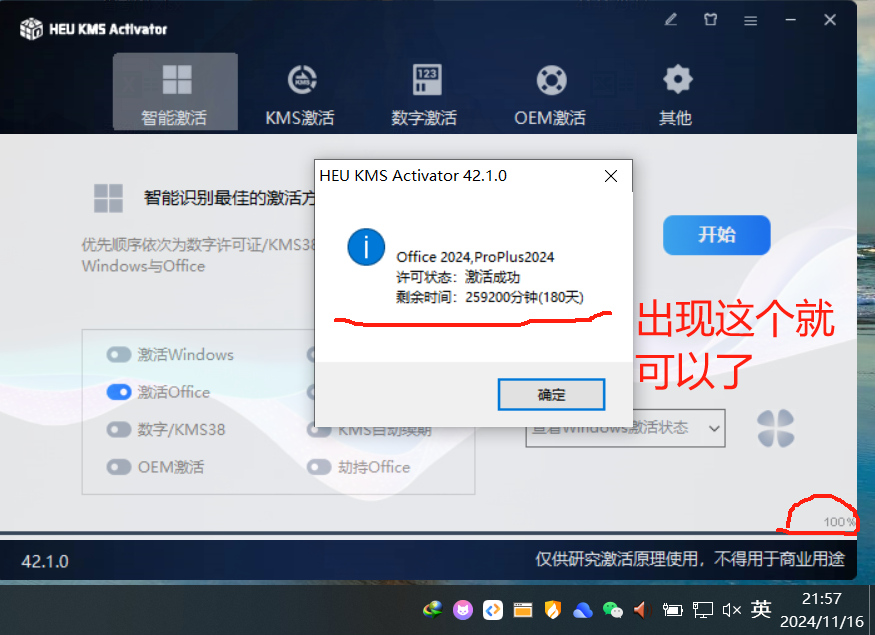Click the pencil edit icon in title bar

pyautogui.click(x=671, y=20)
